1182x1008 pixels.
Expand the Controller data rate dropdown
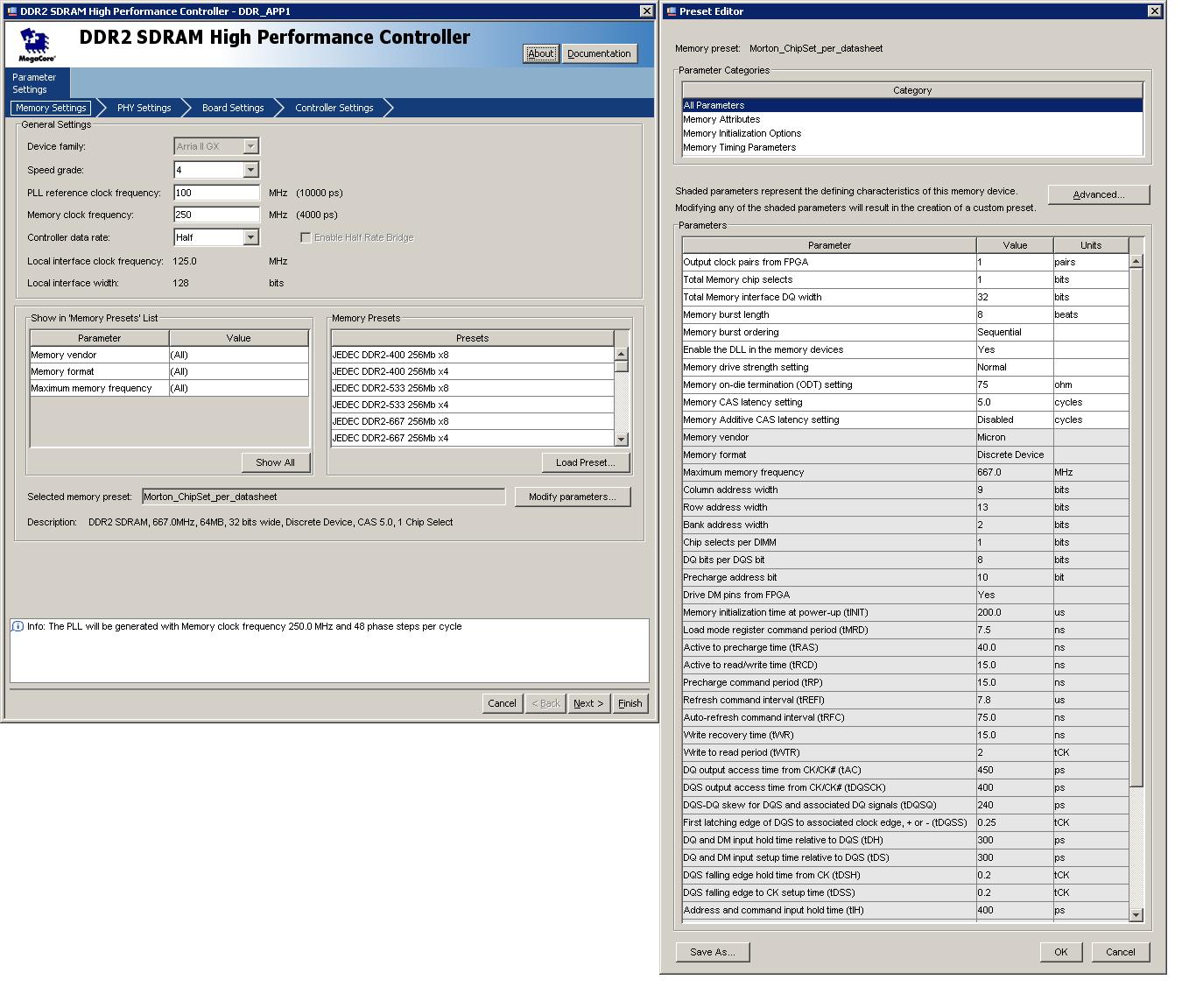point(251,237)
